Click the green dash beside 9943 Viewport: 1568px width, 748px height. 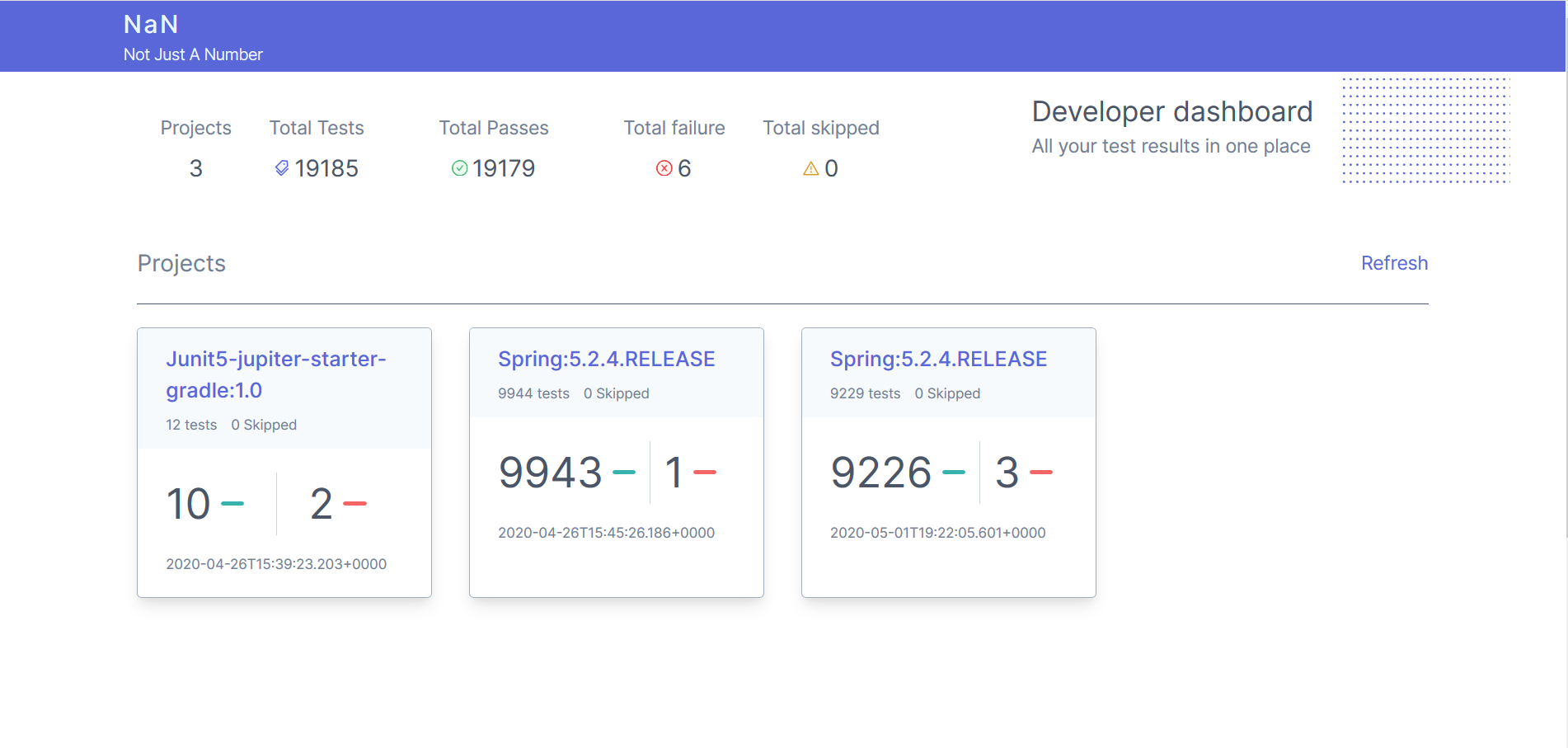coord(624,473)
